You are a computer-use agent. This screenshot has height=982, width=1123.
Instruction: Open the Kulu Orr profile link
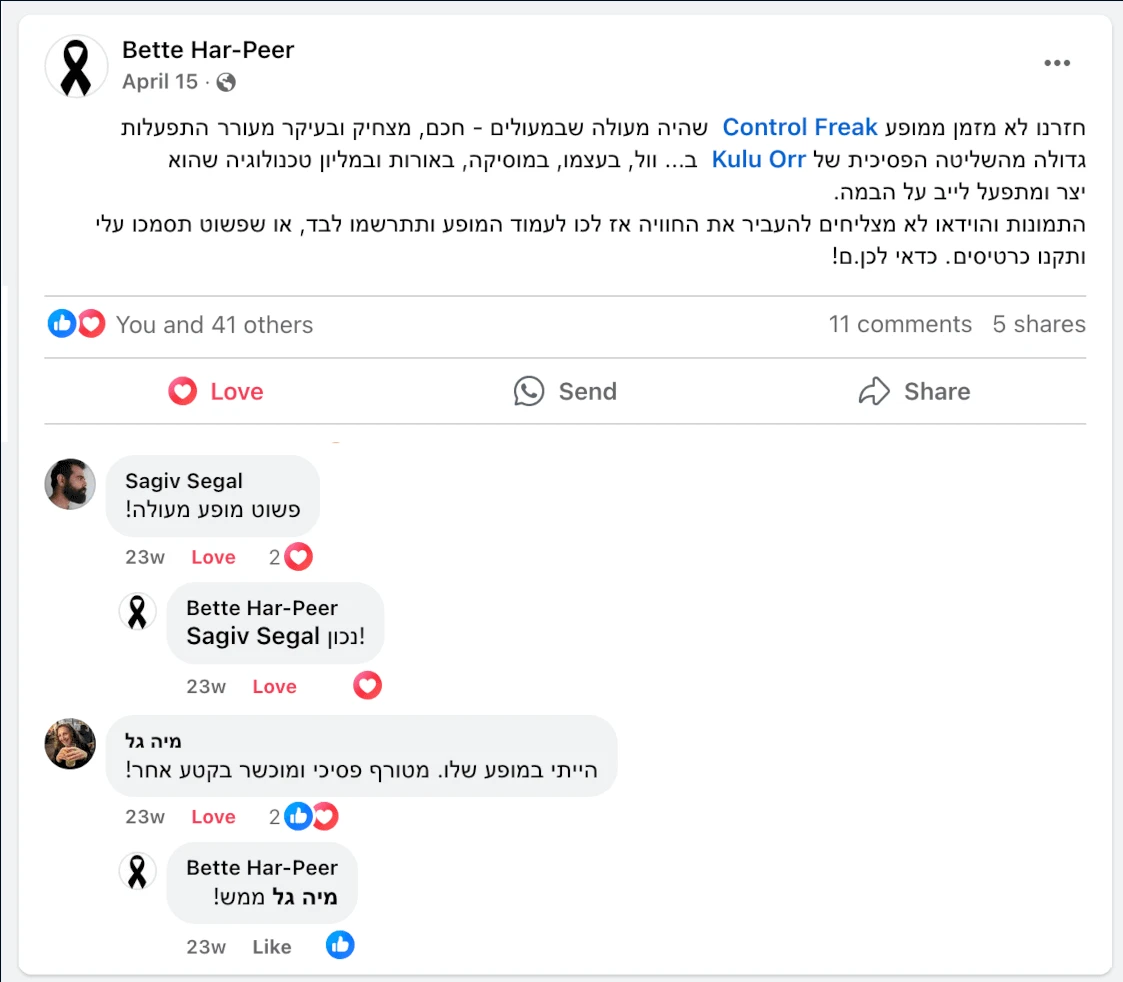758,159
